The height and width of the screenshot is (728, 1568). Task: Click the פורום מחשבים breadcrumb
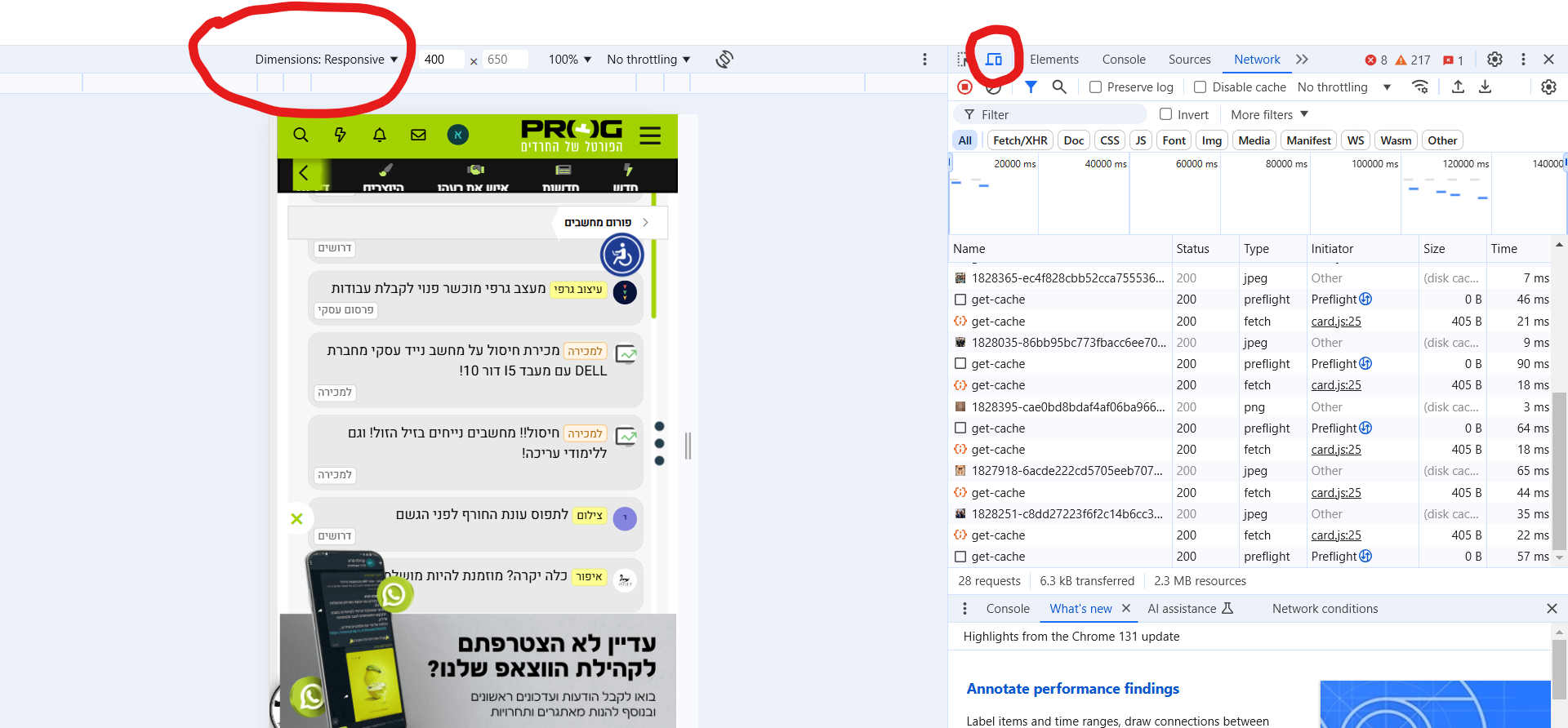pyautogui.click(x=598, y=222)
